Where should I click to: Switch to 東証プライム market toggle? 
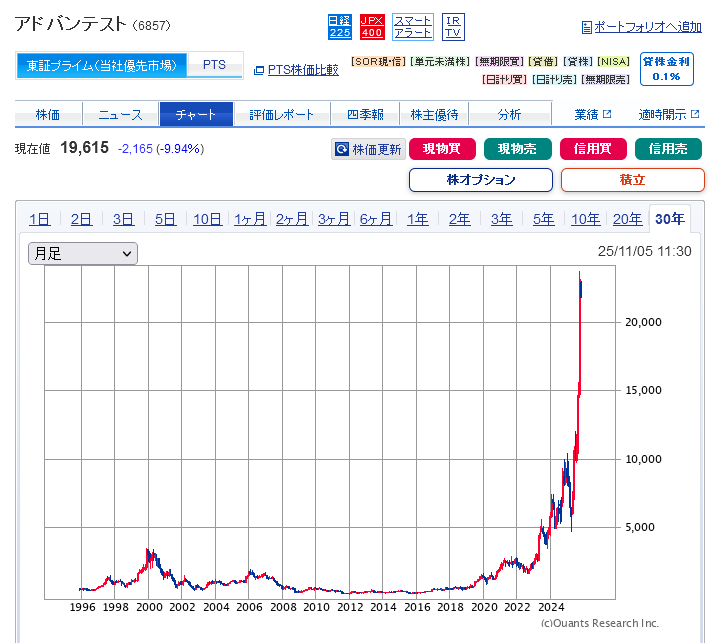pyautogui.click(x=102, y=66)
